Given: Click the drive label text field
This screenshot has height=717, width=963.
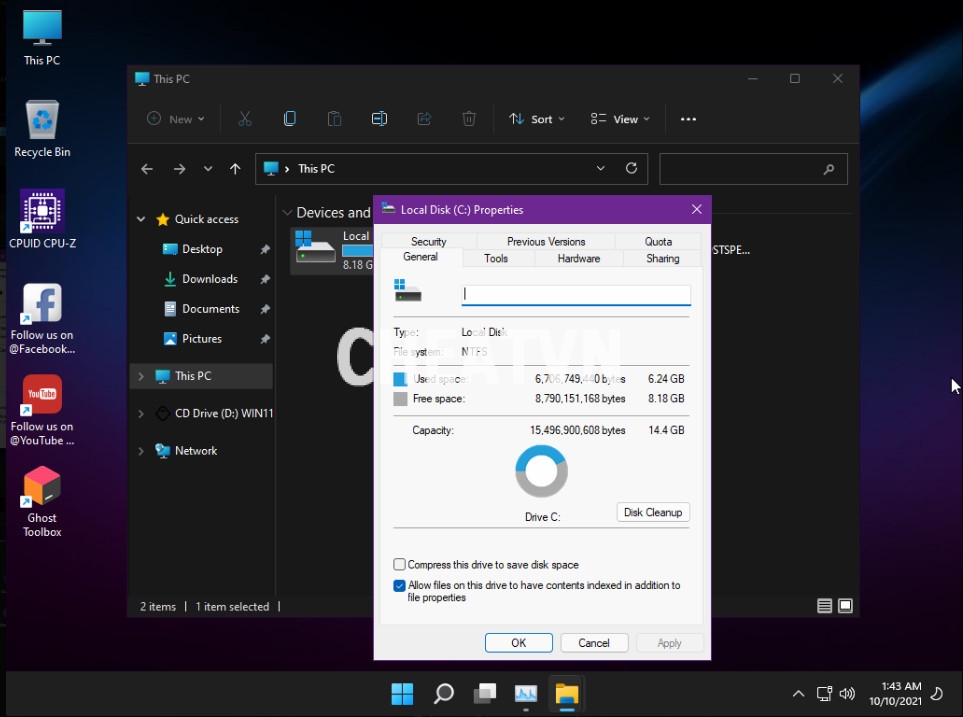Looking at the screenshot, I should click(575, 295).
